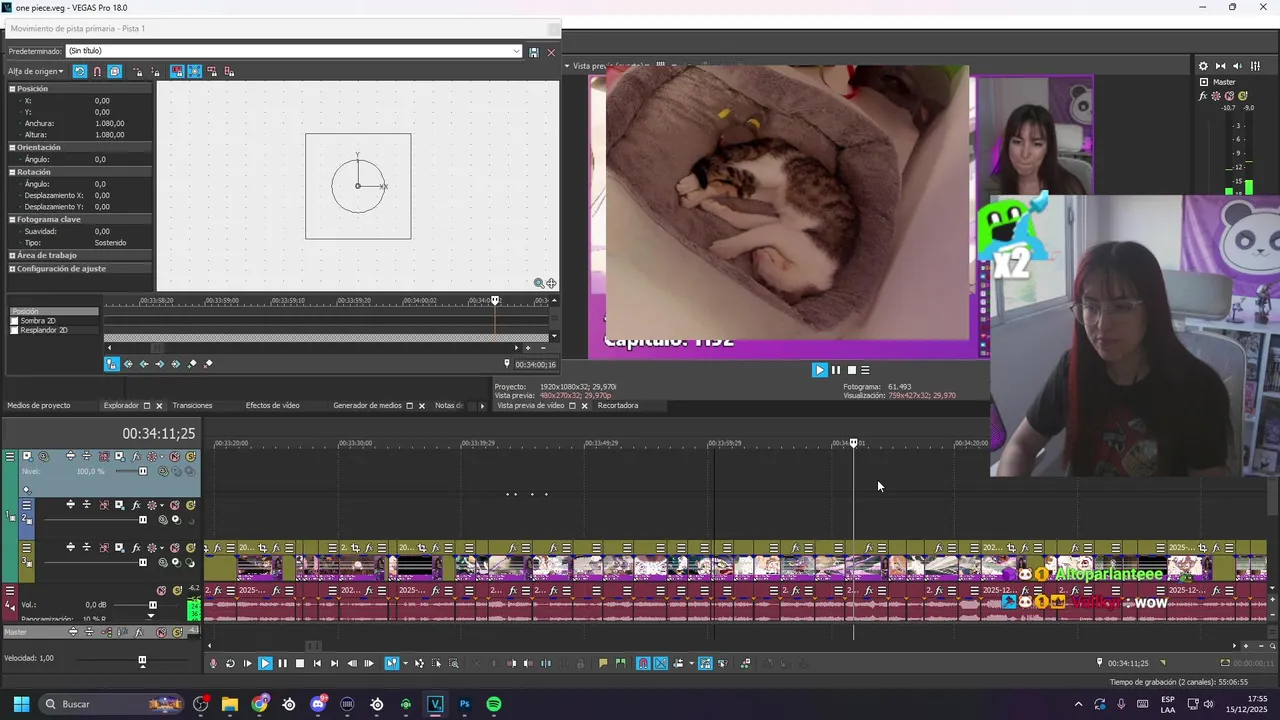Screen dimensions: 1280x720
Task: Open Master FX on mixer panel
Action: pyautogui.click(x=1204, y=96)
